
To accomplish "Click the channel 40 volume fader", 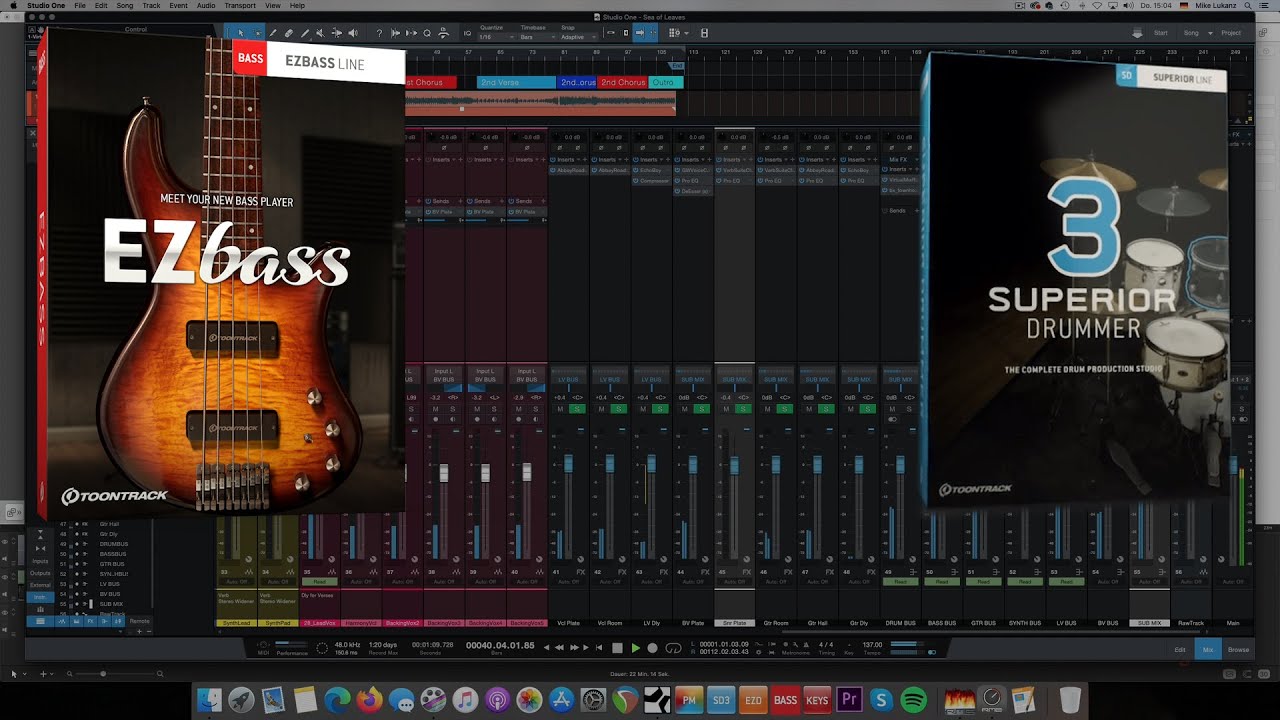I will pyautogui.click(x=527, y=472).
